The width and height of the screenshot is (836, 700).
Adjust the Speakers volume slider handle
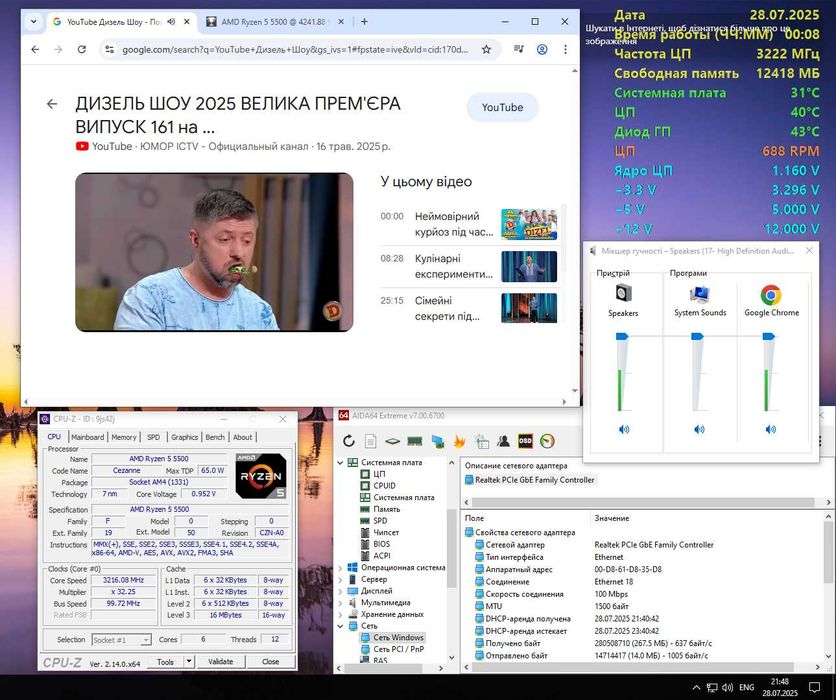click(622, 336)
